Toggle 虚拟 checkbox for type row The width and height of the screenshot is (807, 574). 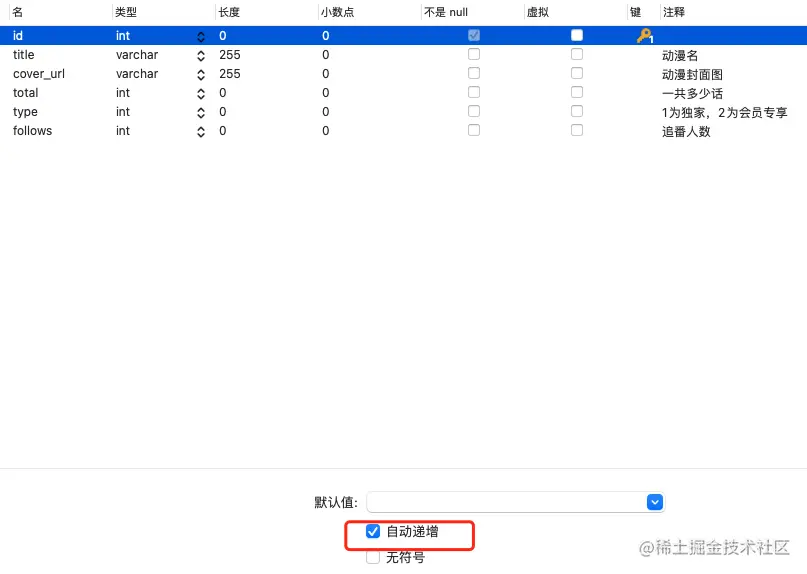(x=577, y=111)
